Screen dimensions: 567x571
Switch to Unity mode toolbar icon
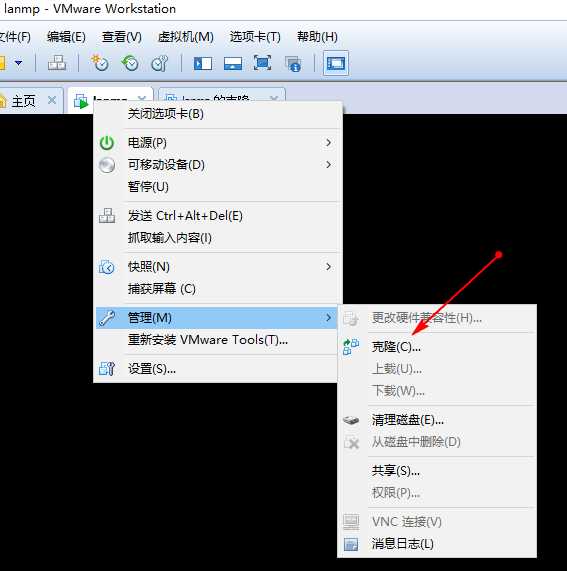[293, 64]
